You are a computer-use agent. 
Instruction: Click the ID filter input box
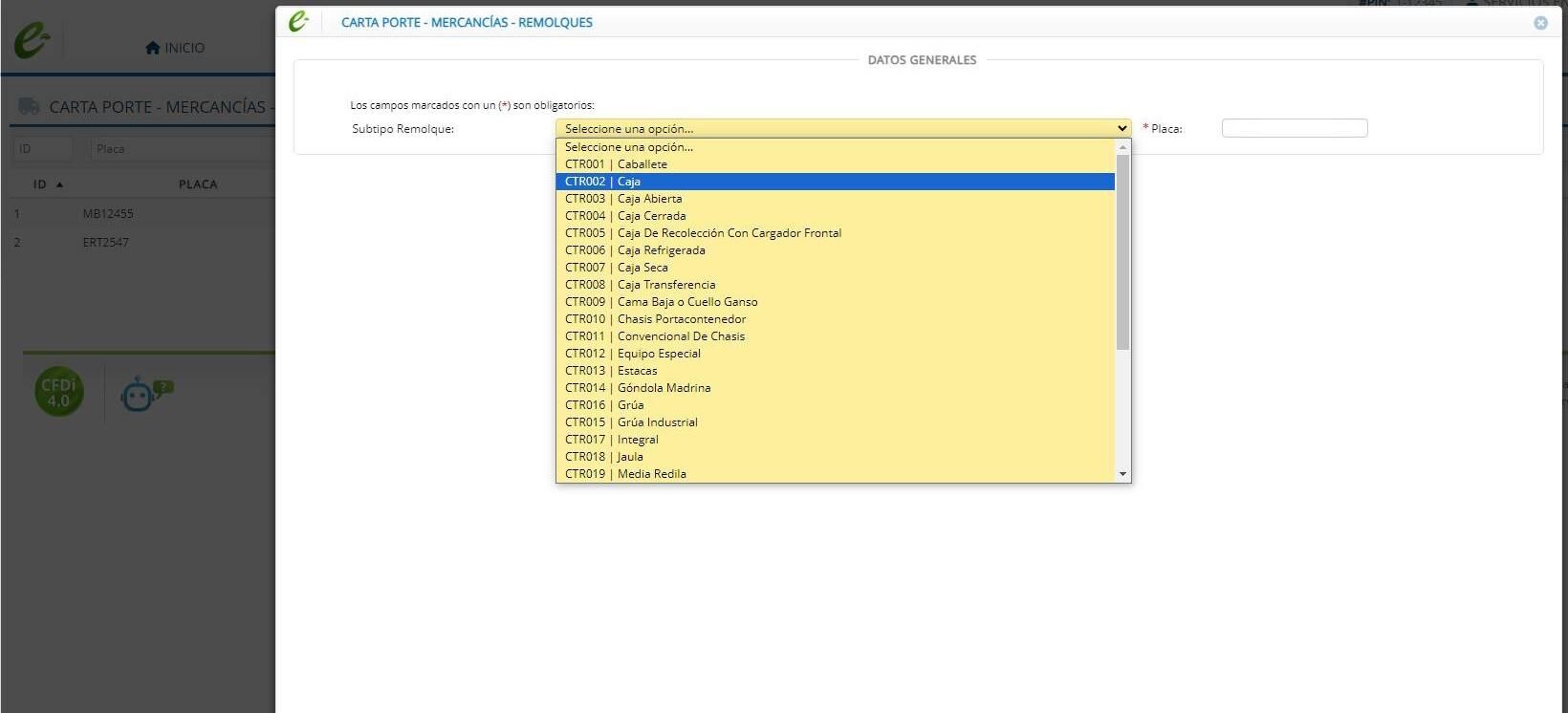tap(42, 149)
